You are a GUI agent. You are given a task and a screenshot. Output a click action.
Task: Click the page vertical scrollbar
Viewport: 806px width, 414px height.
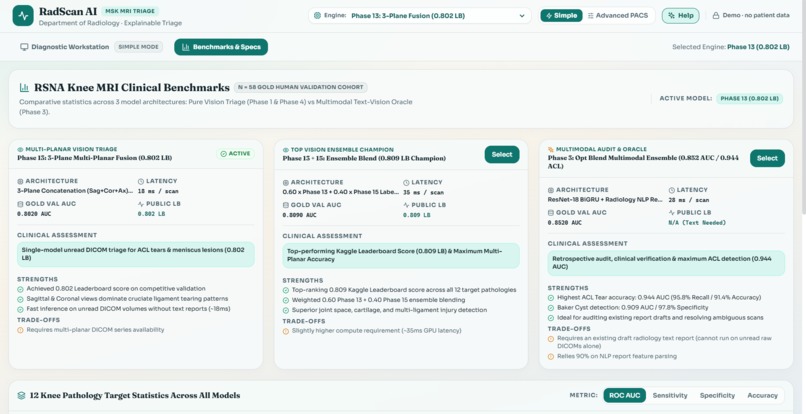(803, 108)
